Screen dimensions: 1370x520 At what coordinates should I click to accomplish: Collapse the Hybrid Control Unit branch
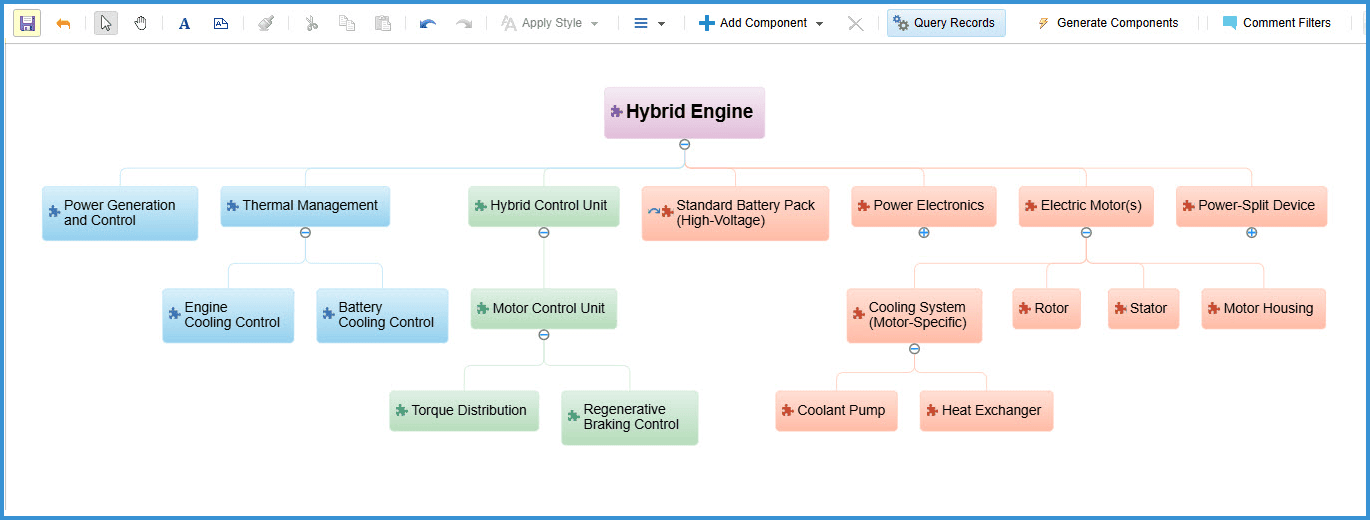coord(543,233)
